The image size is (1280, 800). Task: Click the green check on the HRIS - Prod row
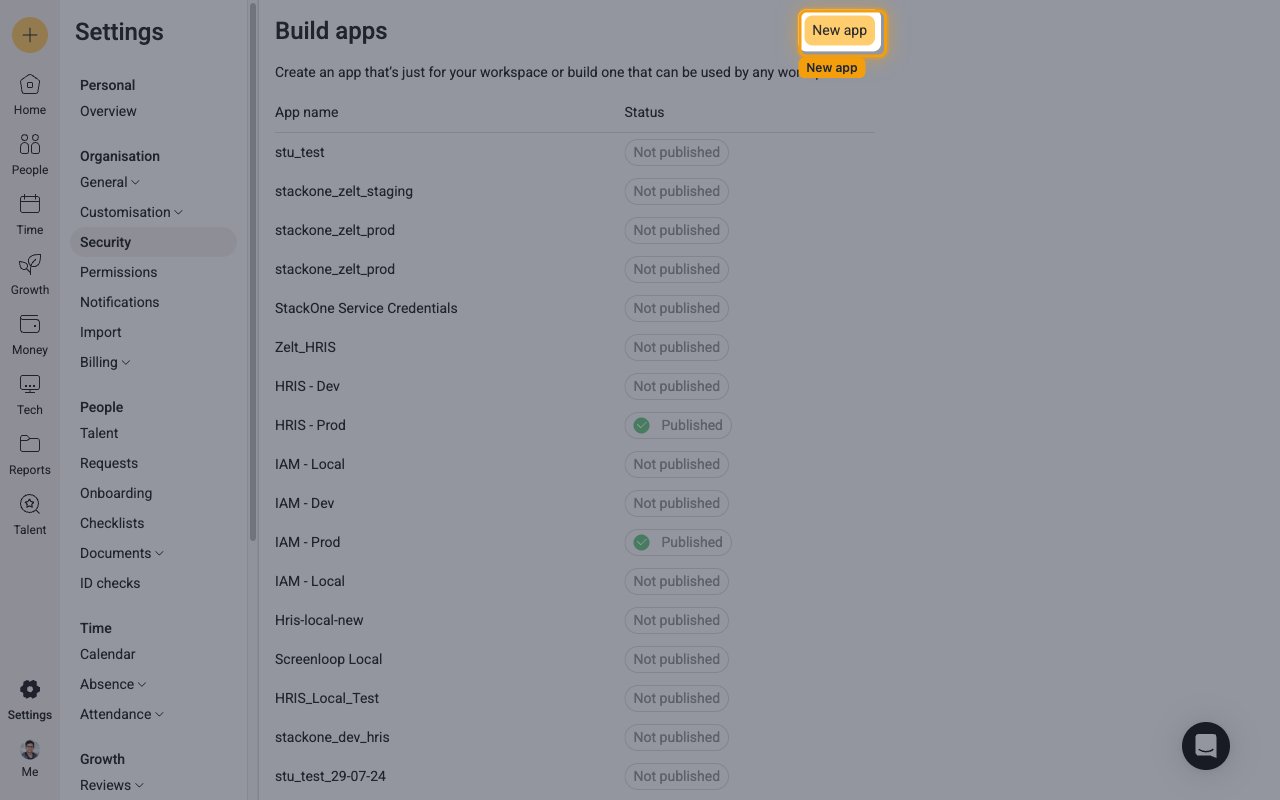(642, 425)
